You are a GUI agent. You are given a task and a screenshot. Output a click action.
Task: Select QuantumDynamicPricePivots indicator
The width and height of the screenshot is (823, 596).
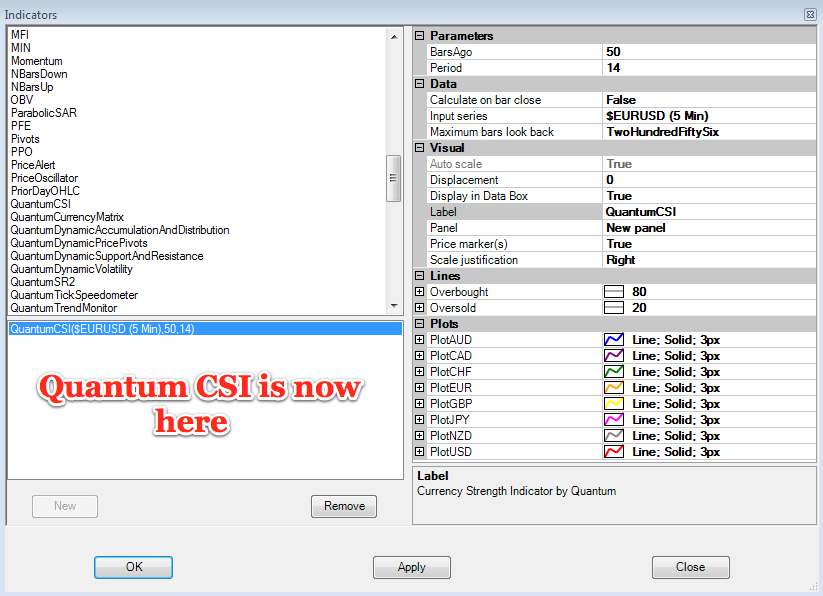tap(79, 243)
